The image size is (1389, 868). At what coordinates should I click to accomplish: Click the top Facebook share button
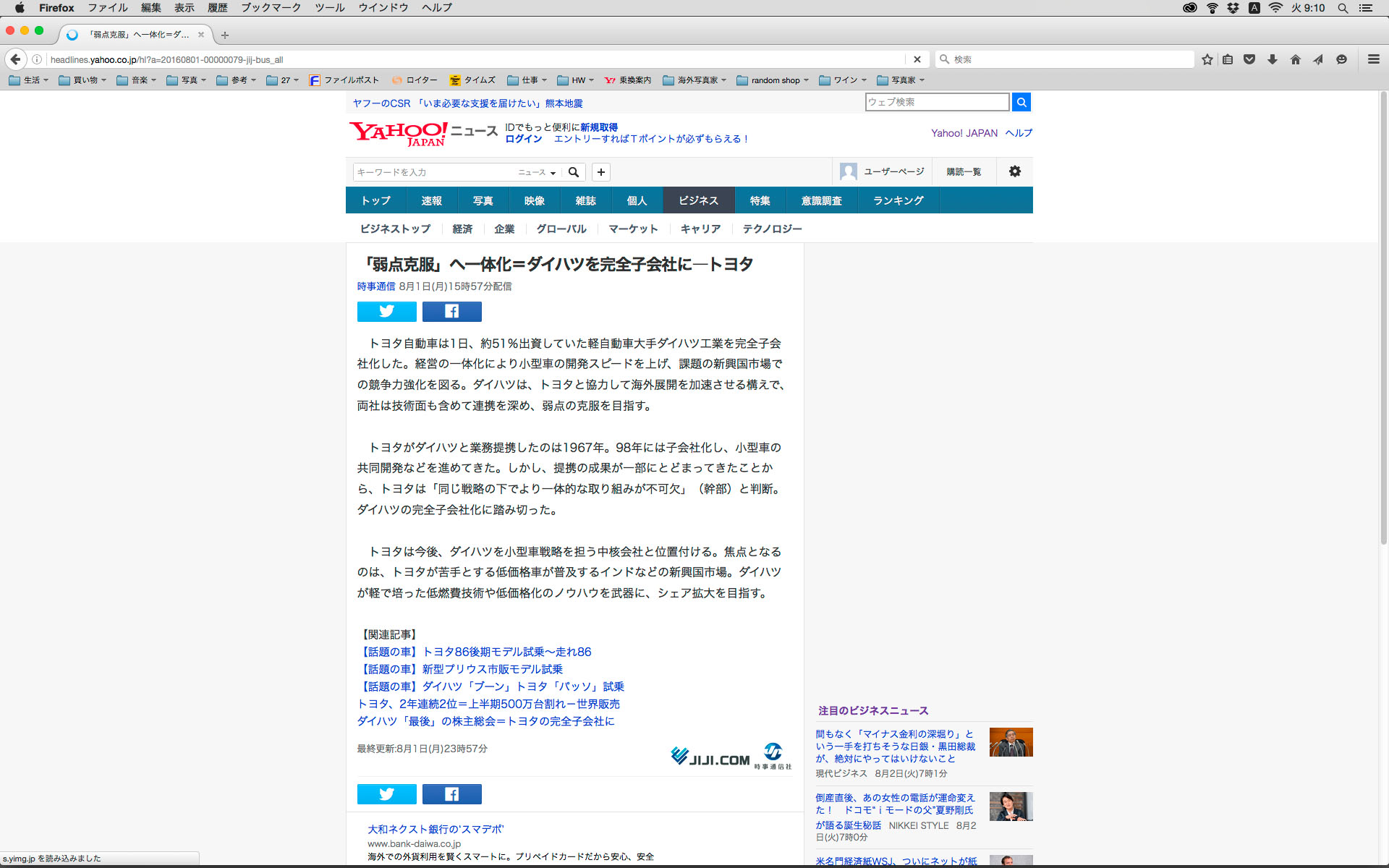[x=451, y=311]
